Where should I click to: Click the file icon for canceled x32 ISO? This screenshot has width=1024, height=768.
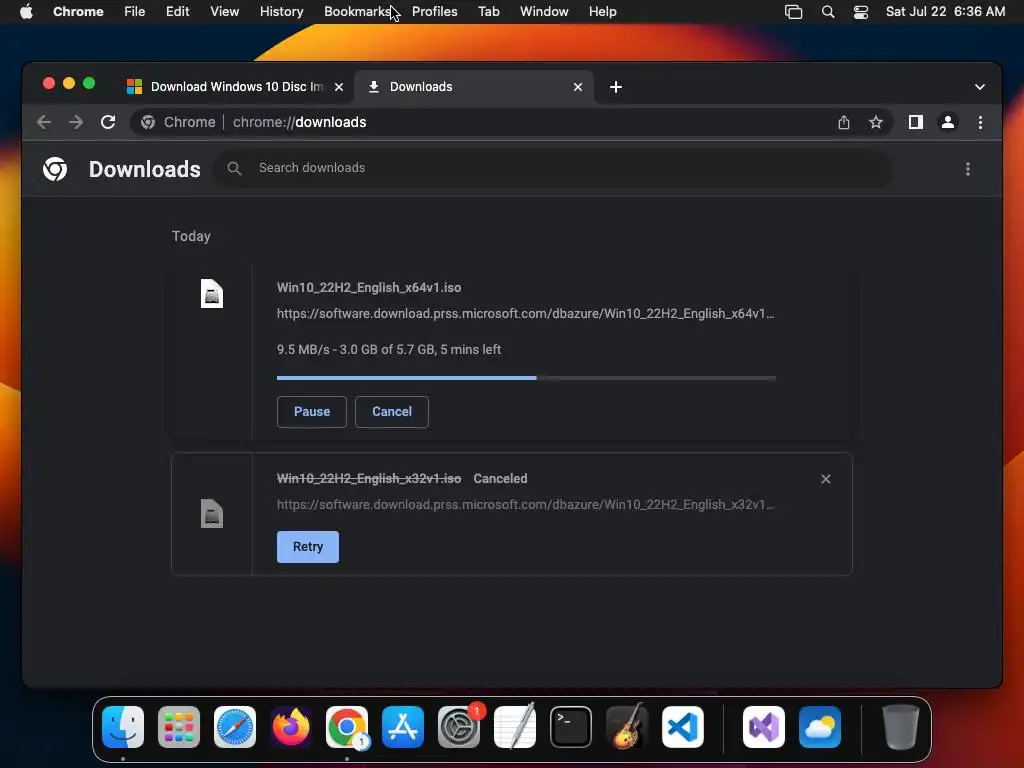point(212,513)
